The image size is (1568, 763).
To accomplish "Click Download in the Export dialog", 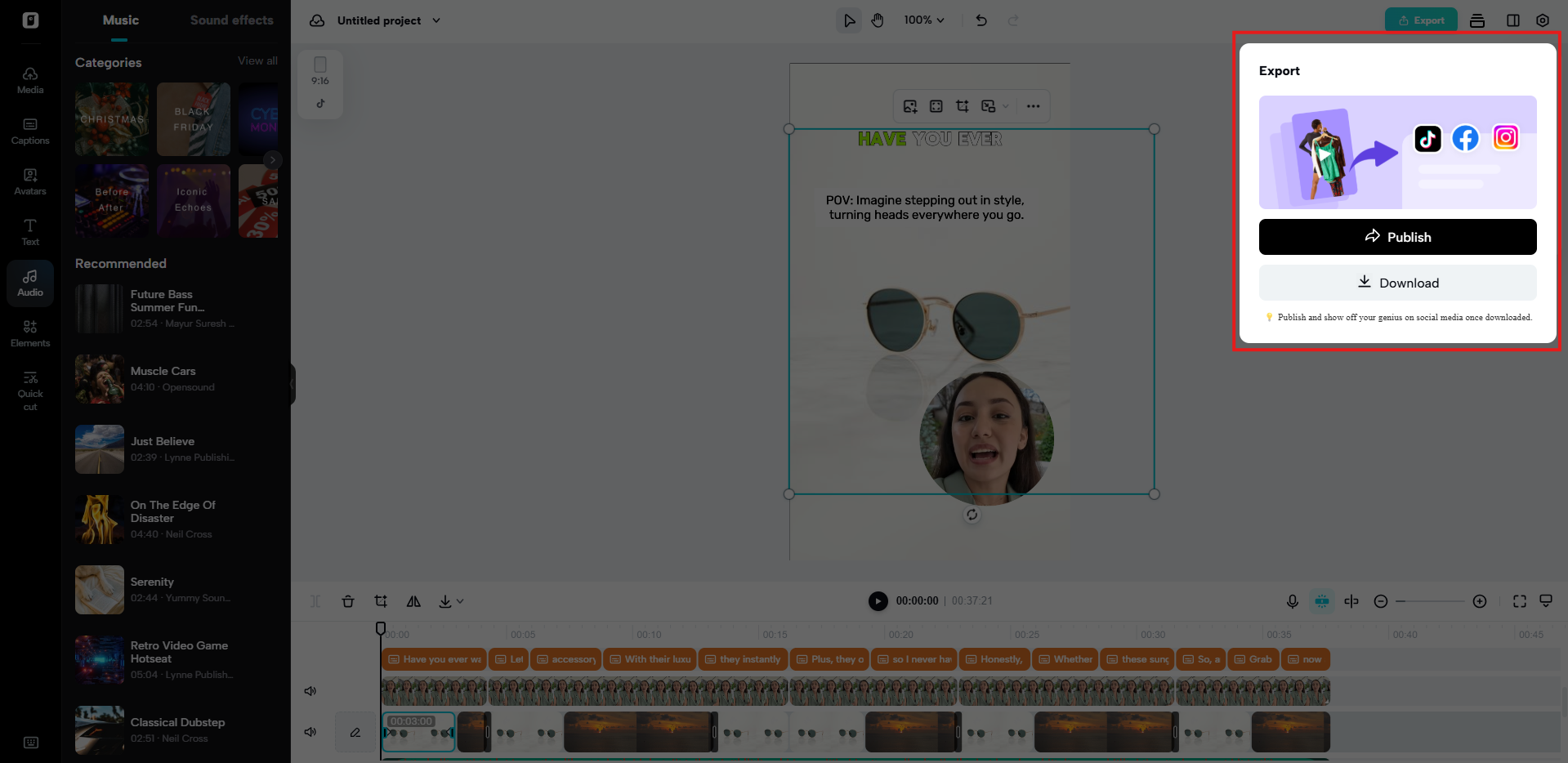I will tap(1397, 283).
